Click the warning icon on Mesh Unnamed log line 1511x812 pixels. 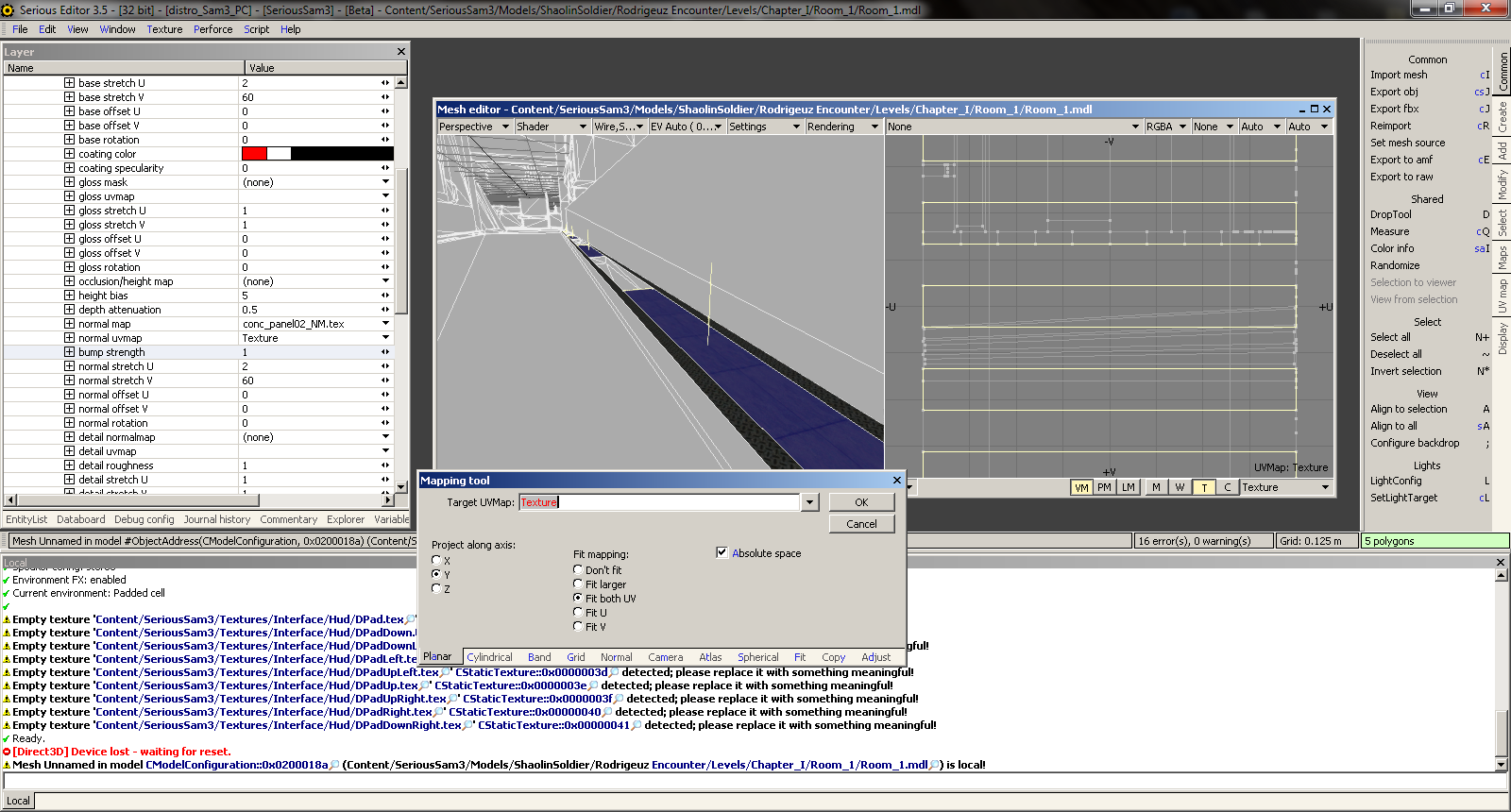[7, 765]
